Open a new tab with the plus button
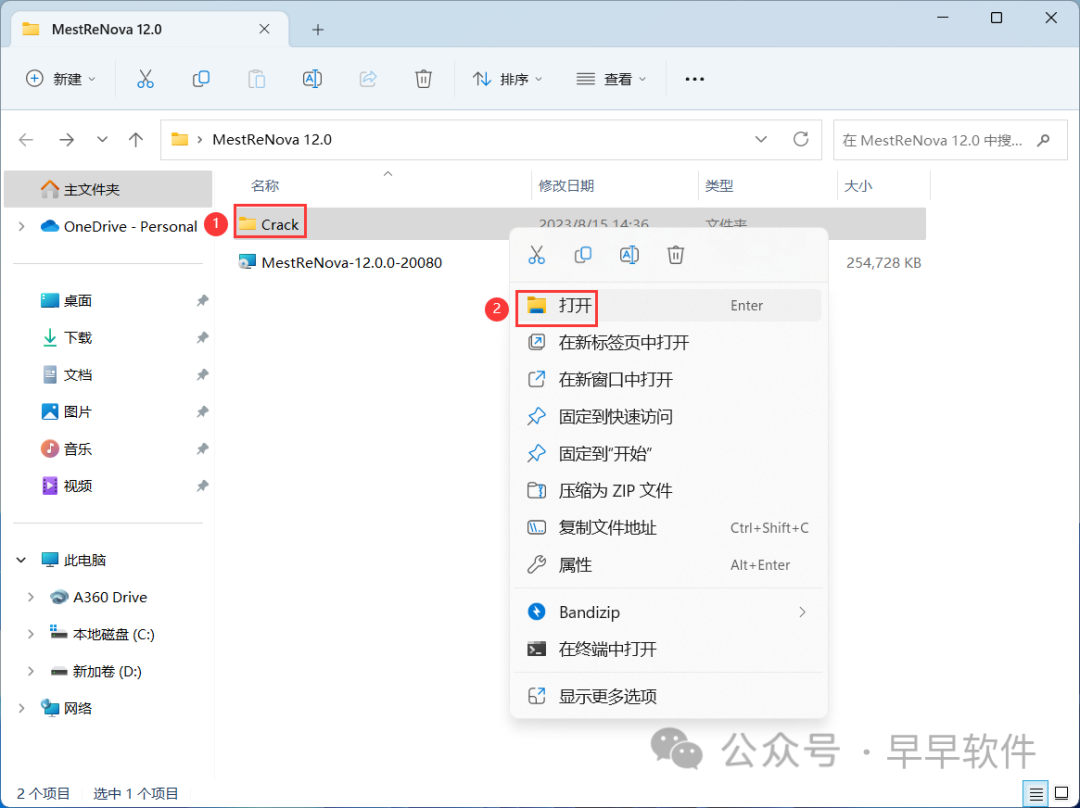 (318, 30)
